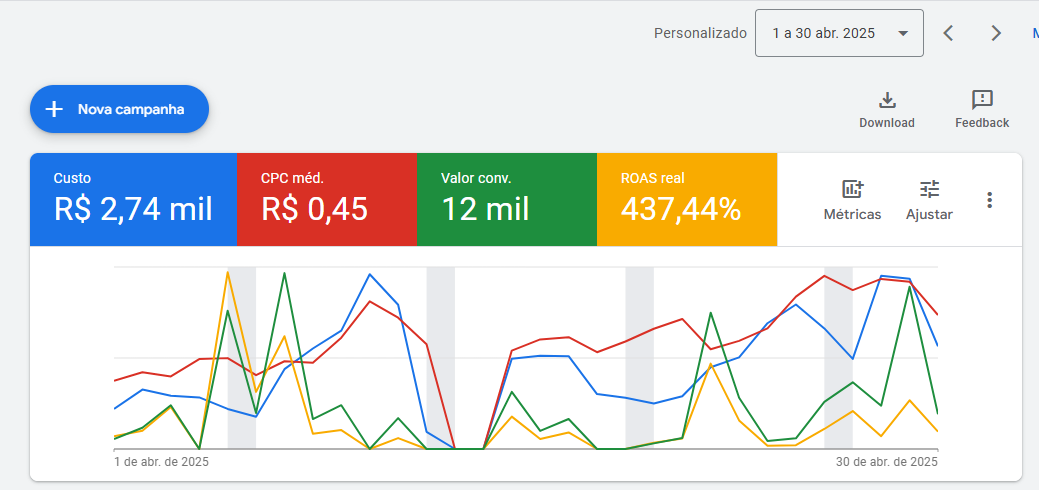This screenshot has width=1039, height=490.
Task: Click the ROAS value 437,44%
Action: coord(681,209)
